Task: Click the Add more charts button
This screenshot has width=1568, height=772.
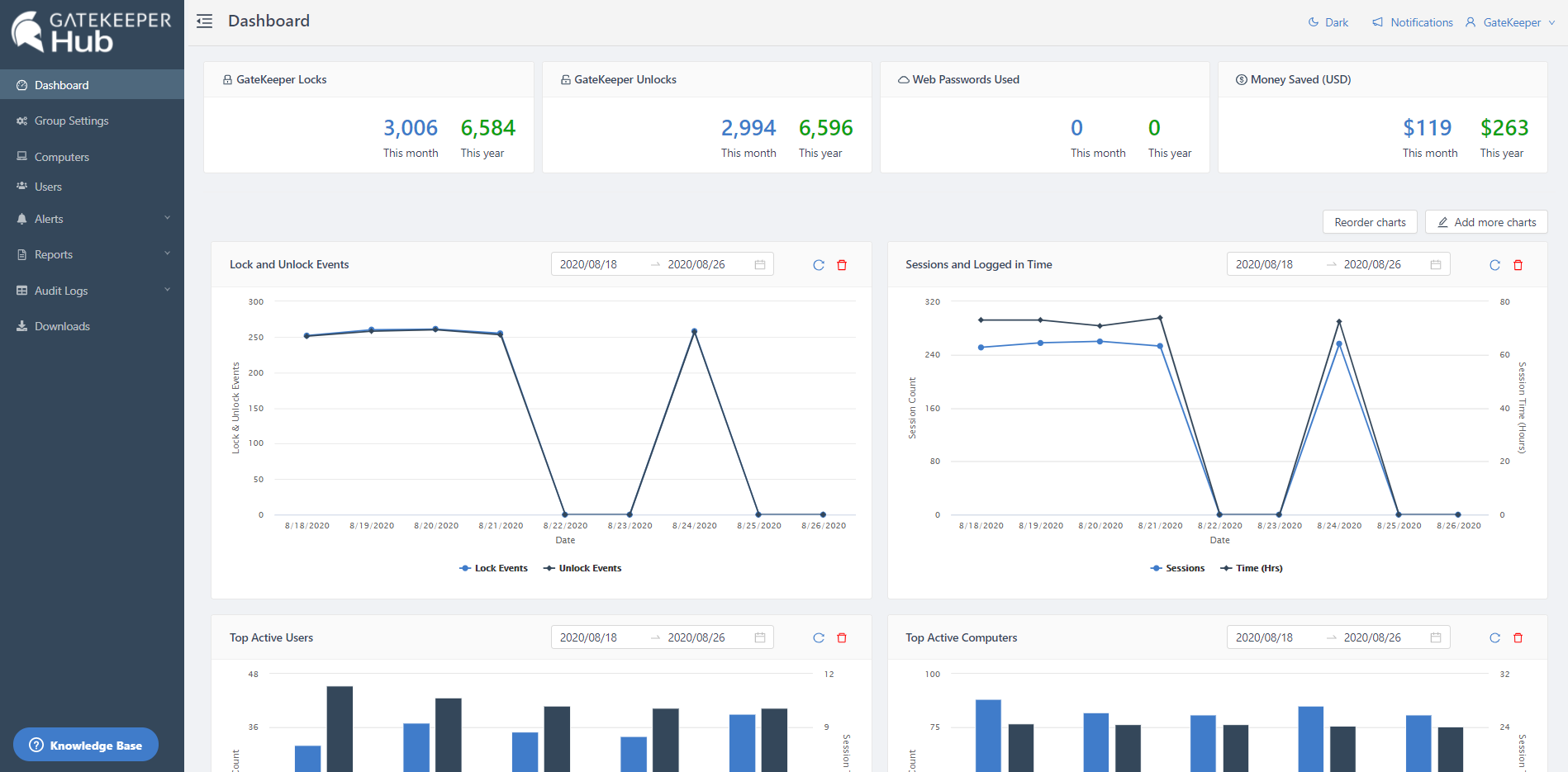Action: [x=1486, y=222]
